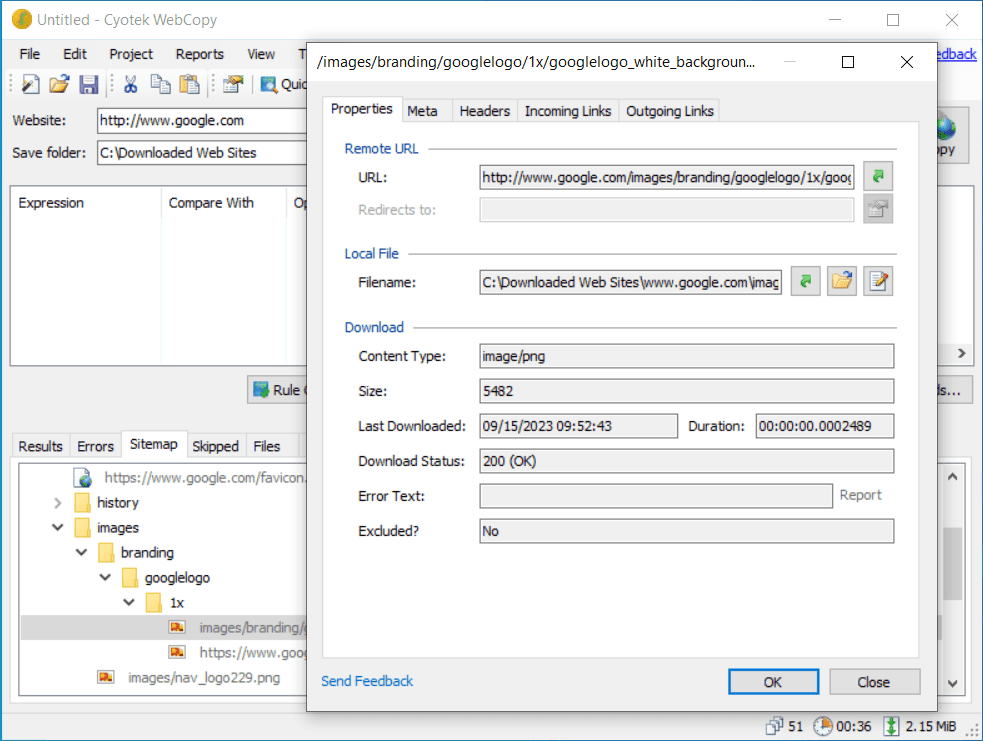Expand the history folder in sitemap
This screenshot has height=741, width=983.
57,503
